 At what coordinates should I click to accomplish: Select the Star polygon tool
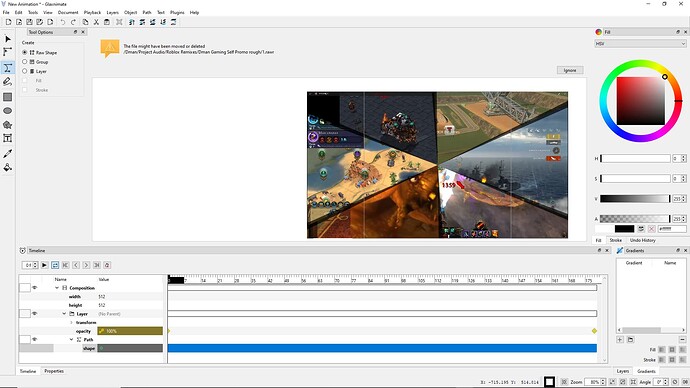click(7, 125)
